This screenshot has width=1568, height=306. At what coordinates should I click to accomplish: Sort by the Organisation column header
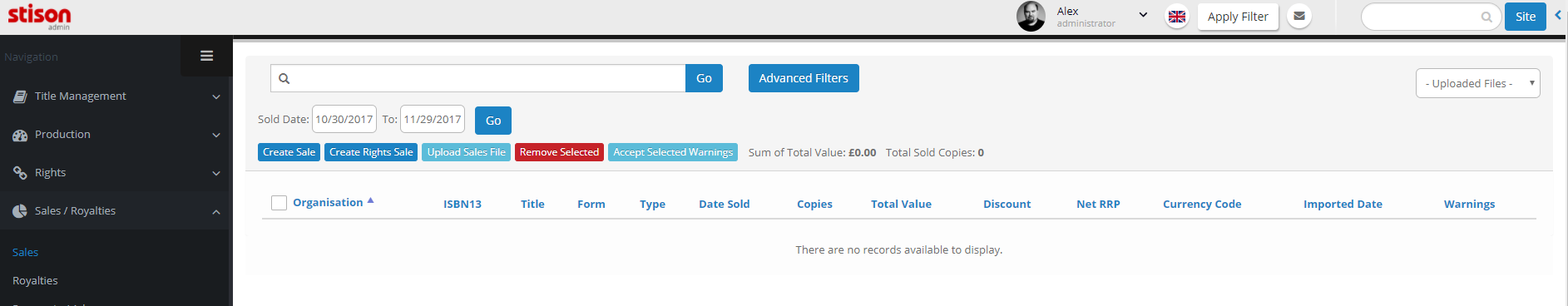[328, 203]
